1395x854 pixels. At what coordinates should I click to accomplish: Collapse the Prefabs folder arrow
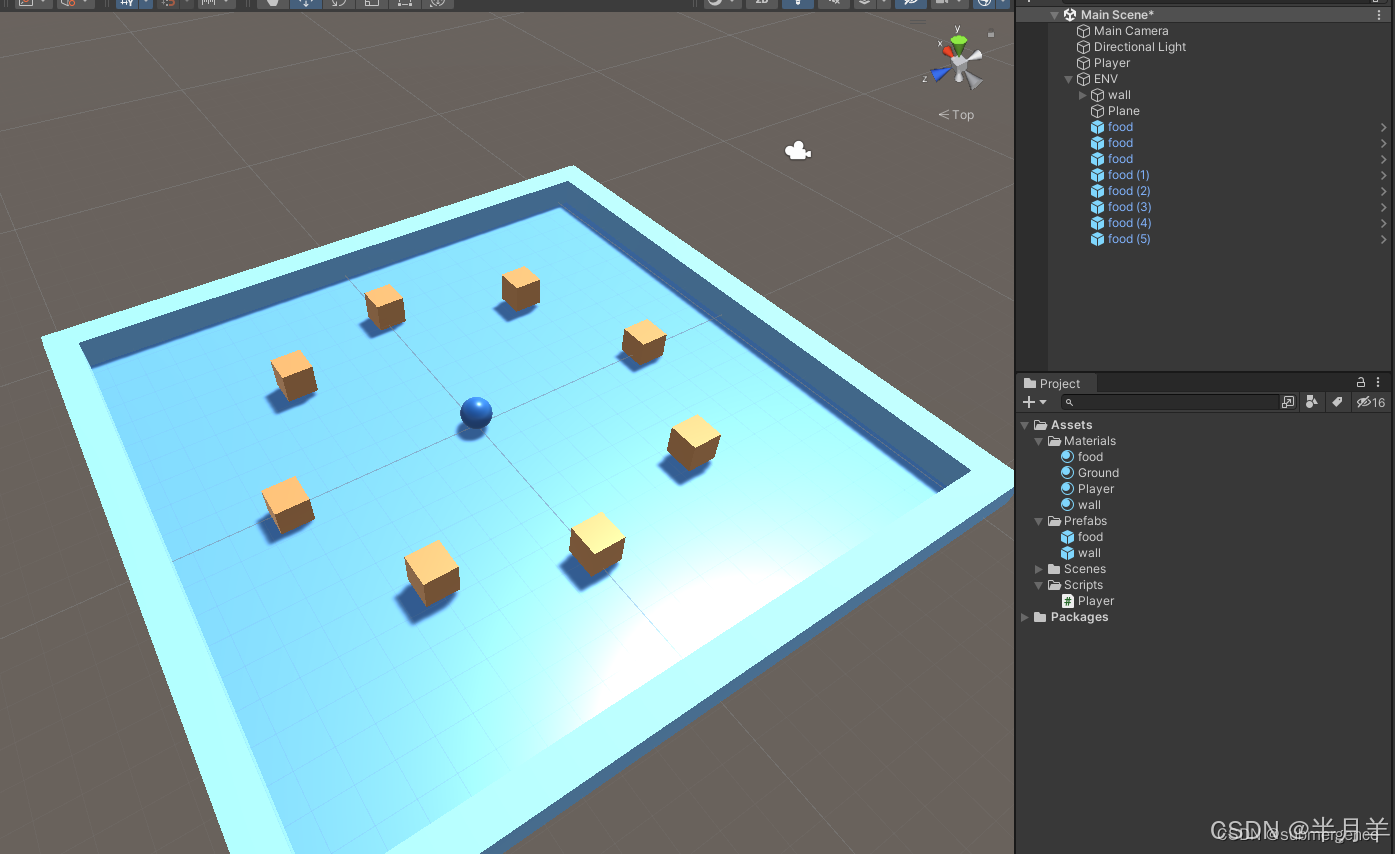click(1039, 521)
